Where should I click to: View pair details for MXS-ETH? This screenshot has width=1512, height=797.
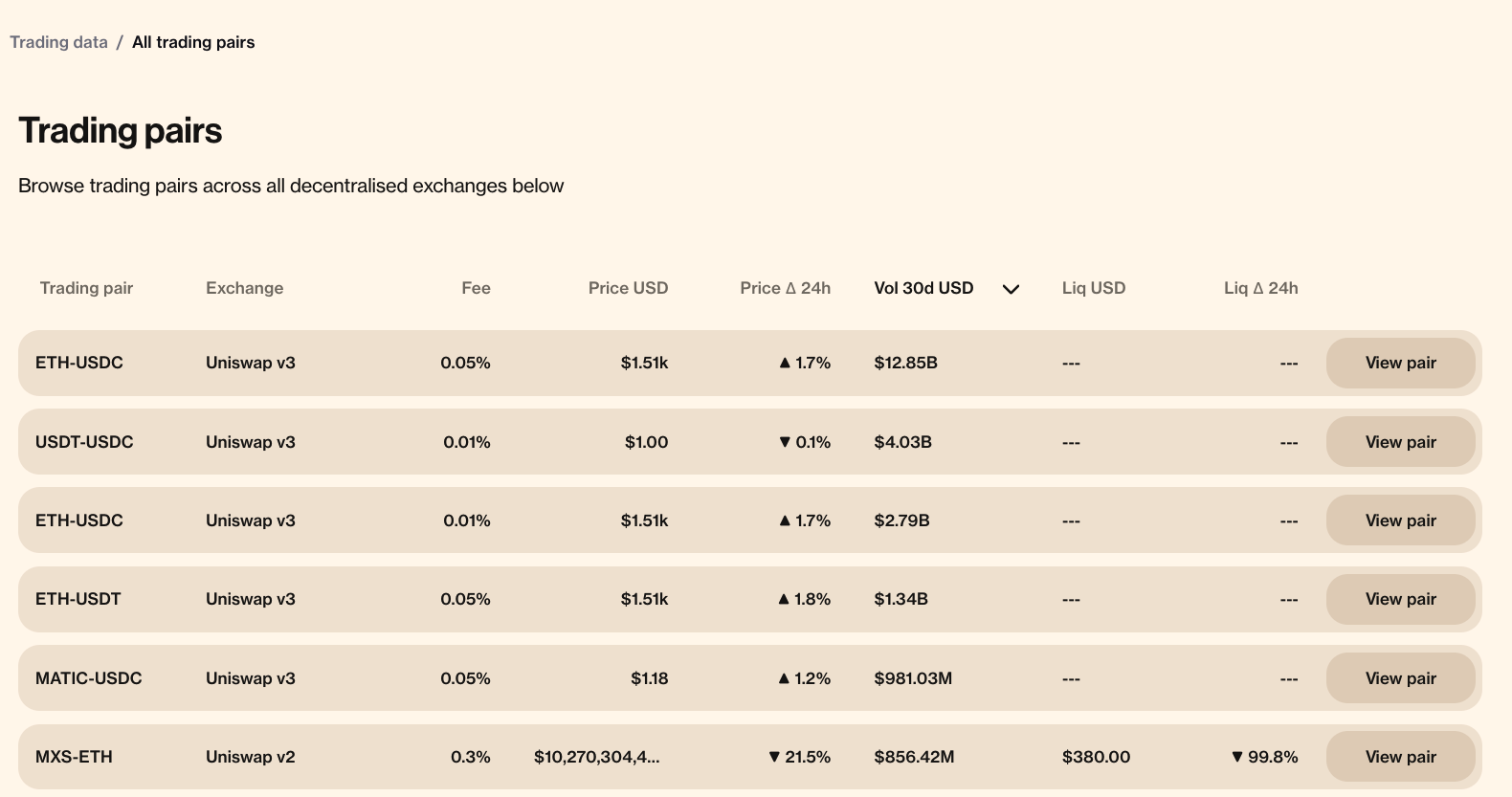point(1400,756)
